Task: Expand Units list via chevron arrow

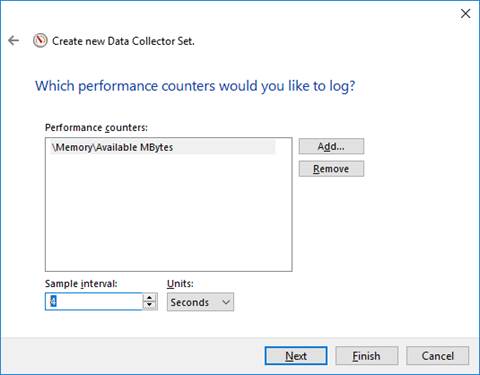Action: (226, 302)
